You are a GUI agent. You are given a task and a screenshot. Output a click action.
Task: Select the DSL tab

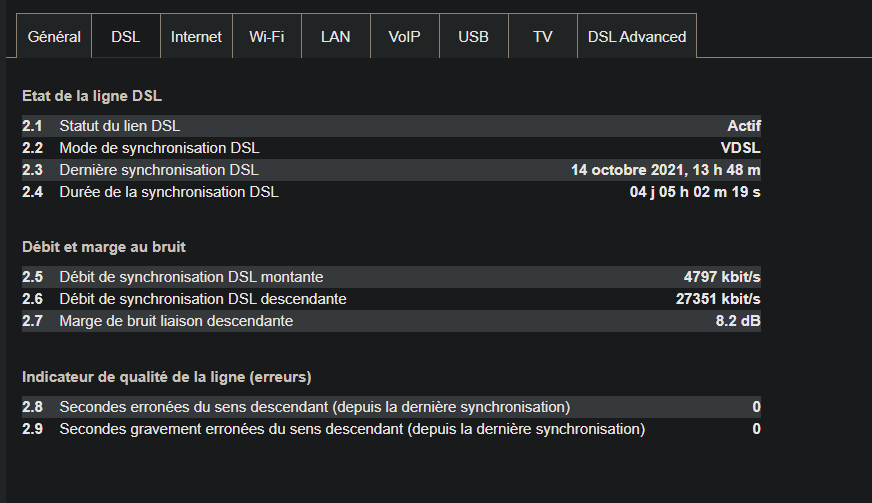point(126,37)
